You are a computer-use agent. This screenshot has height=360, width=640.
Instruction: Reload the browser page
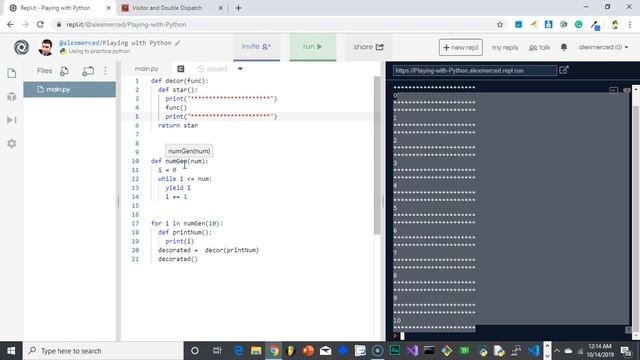click(x=40, y=24)
